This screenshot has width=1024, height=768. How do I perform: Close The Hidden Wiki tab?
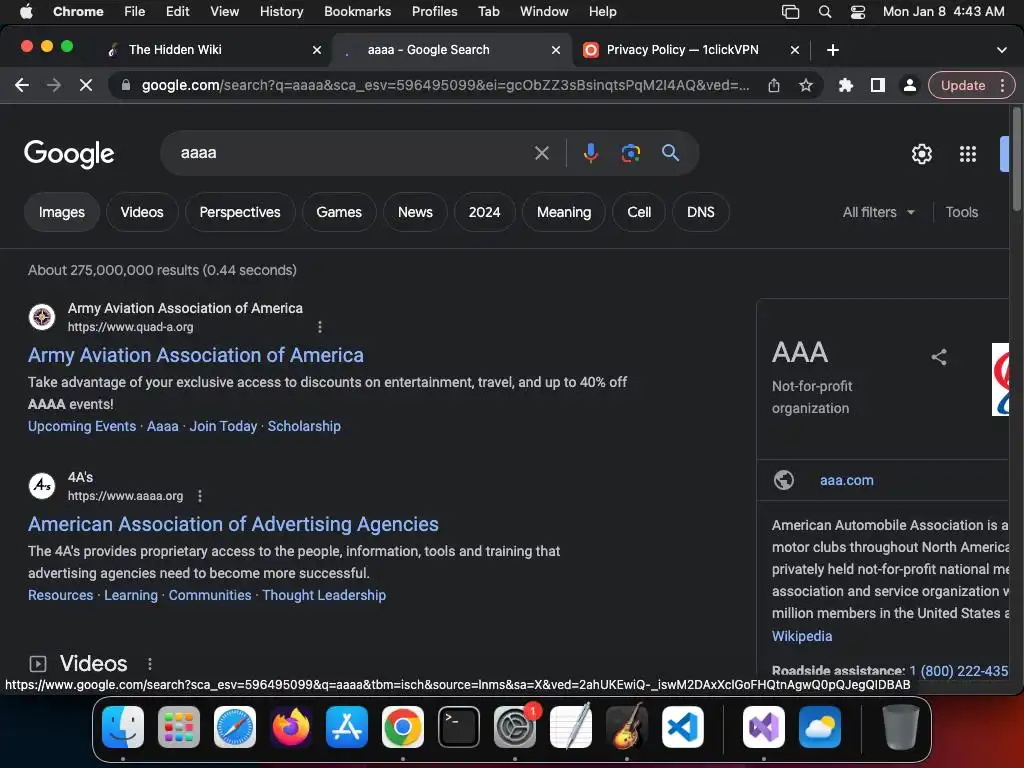317,50
